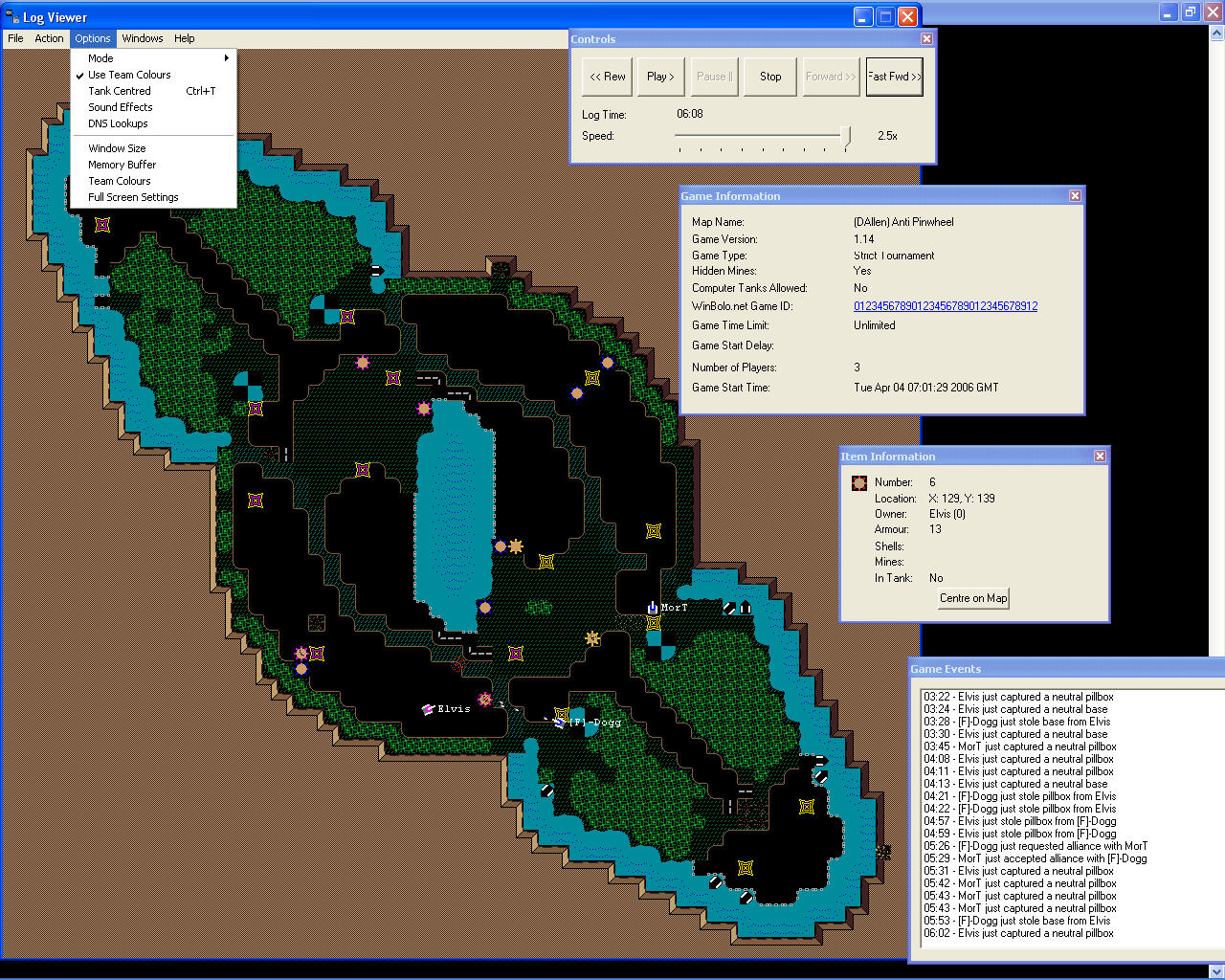The image size is (1225, 980).
Task: Open the Action menu
Action: coord(49,38)
